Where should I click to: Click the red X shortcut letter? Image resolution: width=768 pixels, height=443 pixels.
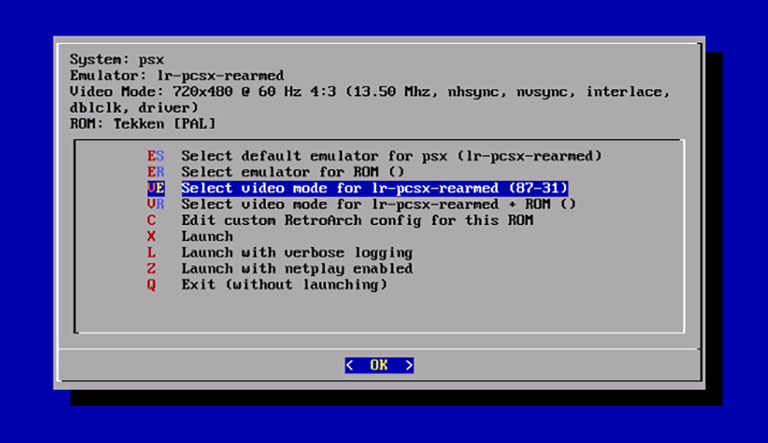(x=151, y=237)
